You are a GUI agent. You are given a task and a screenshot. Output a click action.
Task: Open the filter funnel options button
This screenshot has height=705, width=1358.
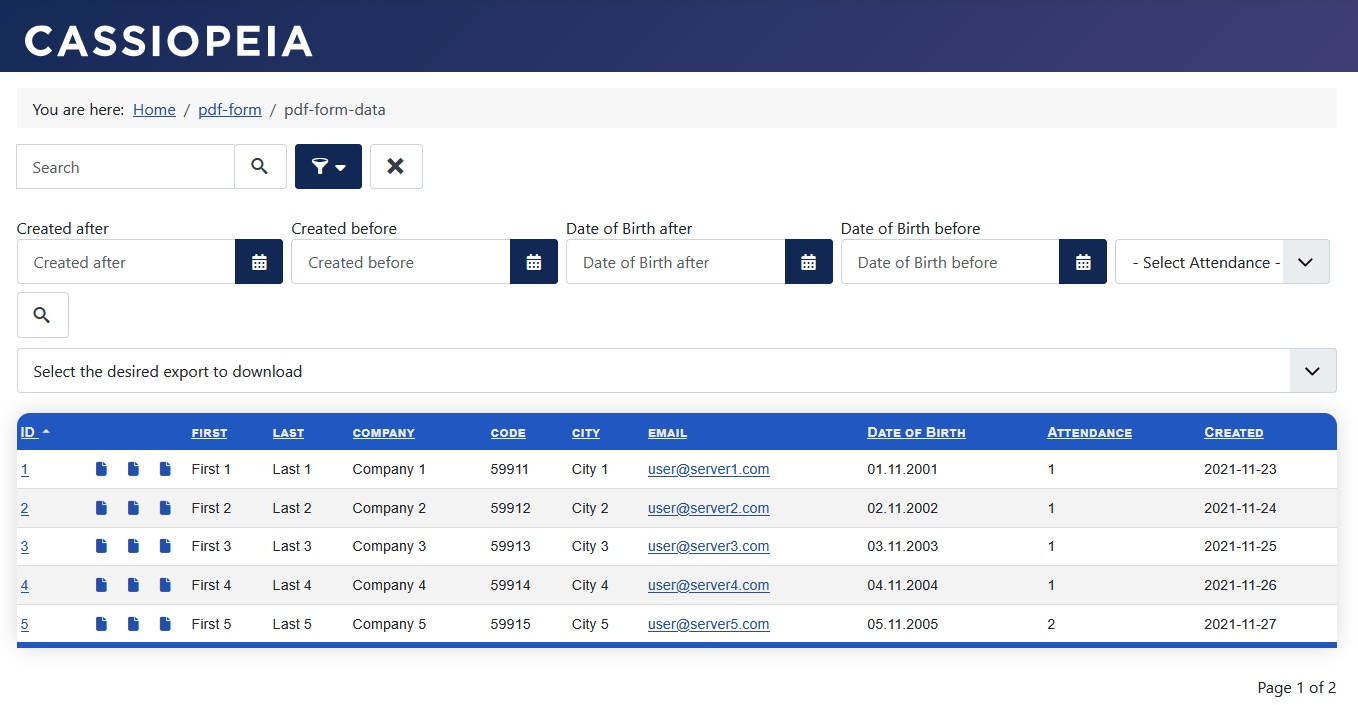[328, 167]
